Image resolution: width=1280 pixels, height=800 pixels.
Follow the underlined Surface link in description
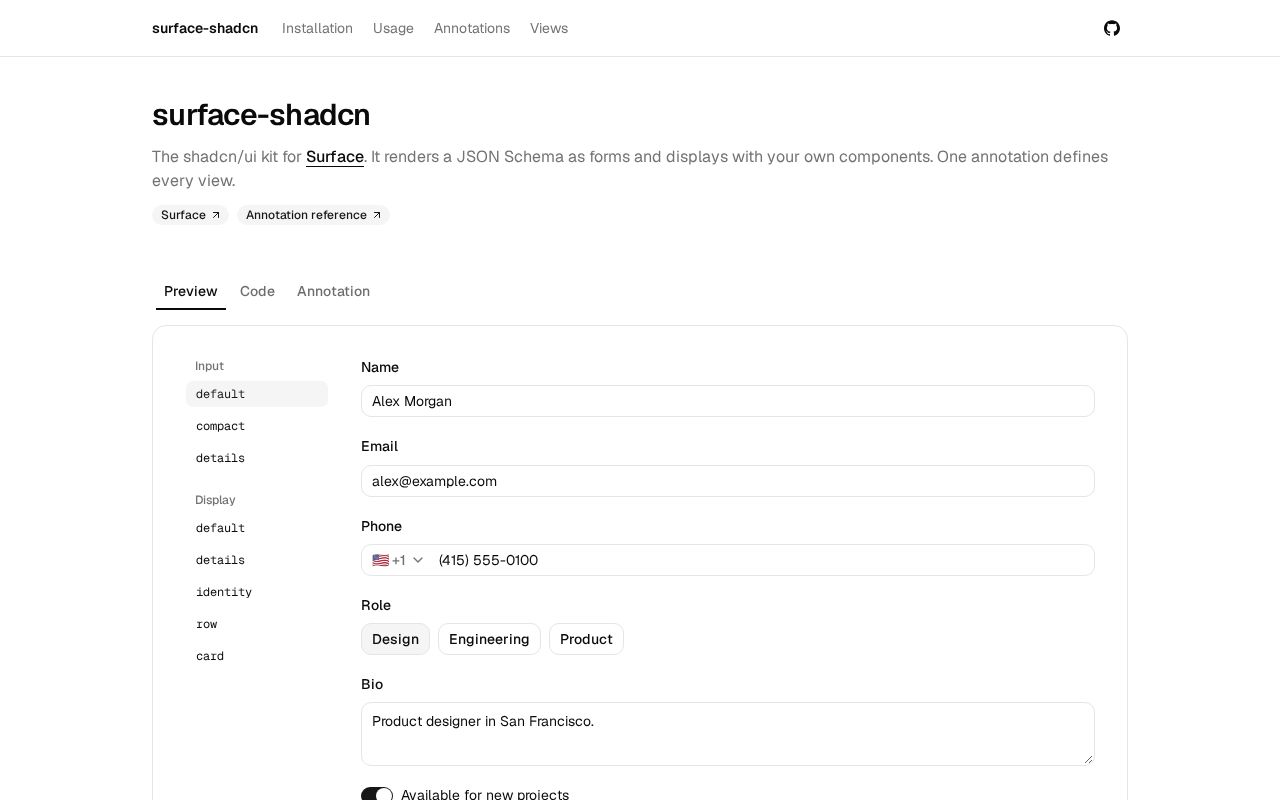pyautogui.click(x=335, y=157)
